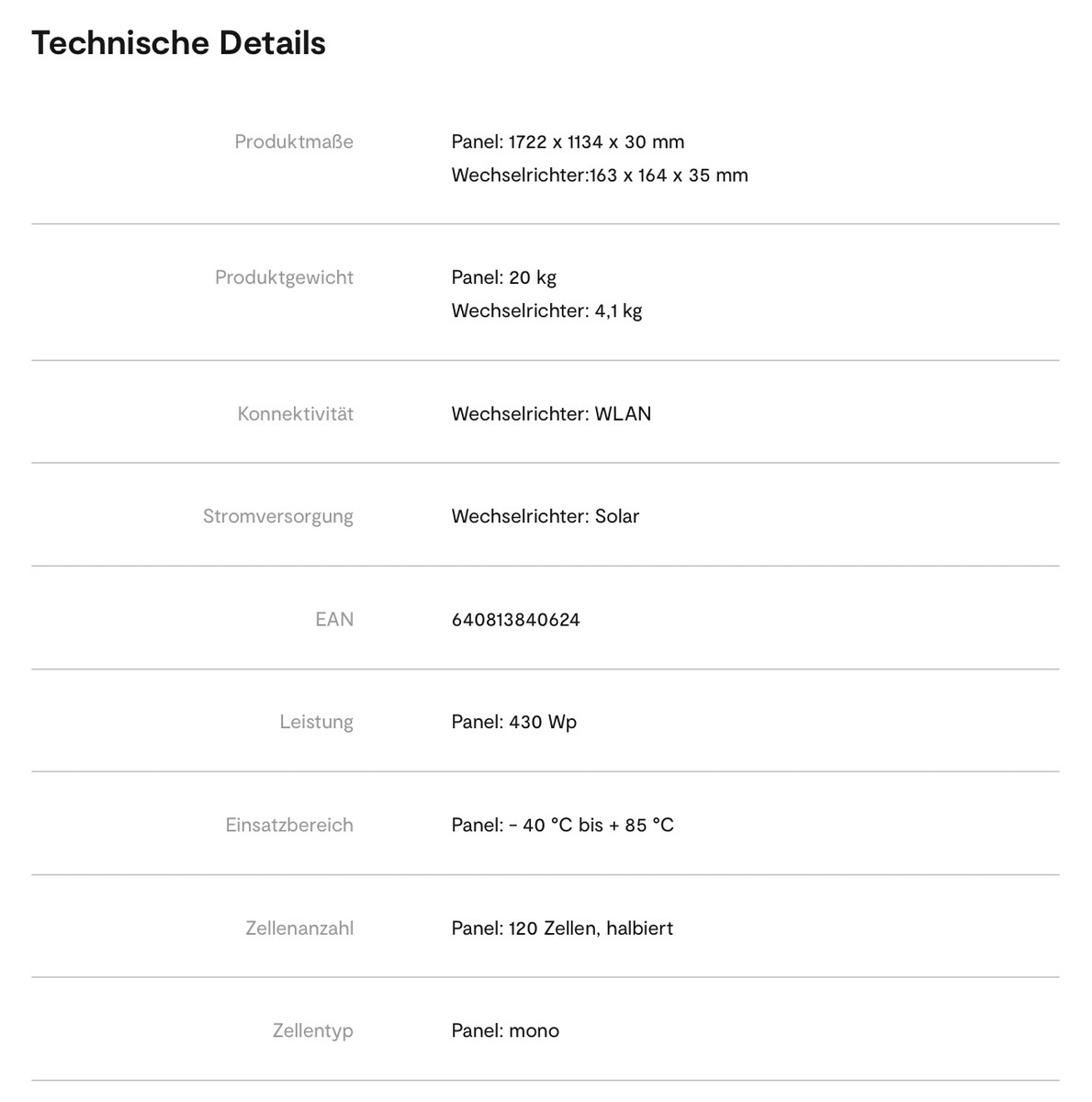This screenshot has height=1102, width=1092.
Task: Click the Produktmaße label
Action: coord(294,141)
